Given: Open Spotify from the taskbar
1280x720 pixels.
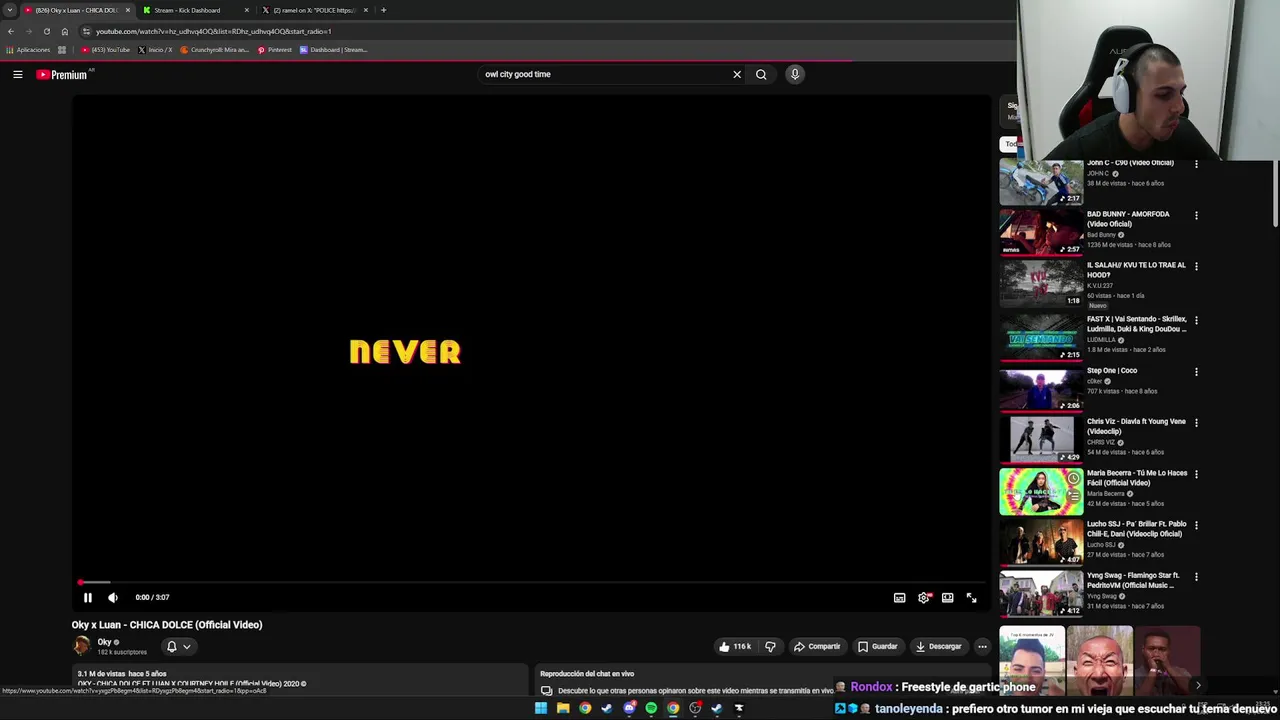Looking at the screenshot, I should 651,708.
